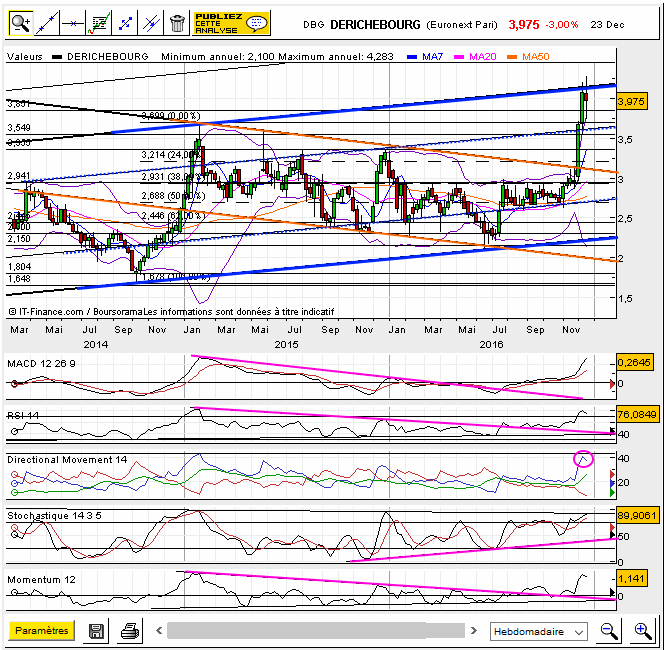
Task: Click the magenta MA20 legend swatch
Action: pyautogui.click(x=459, y=57)
